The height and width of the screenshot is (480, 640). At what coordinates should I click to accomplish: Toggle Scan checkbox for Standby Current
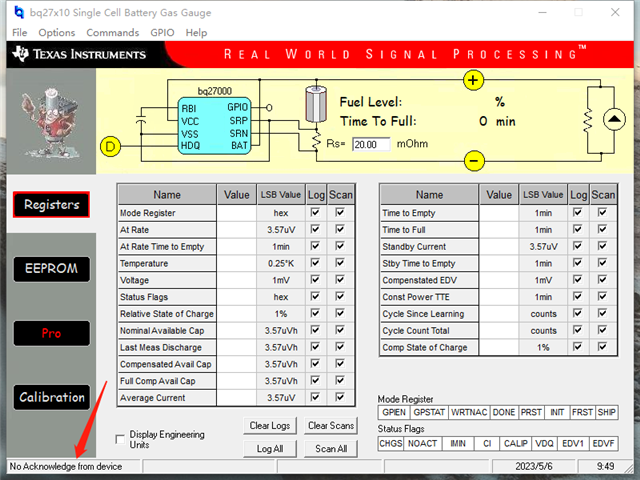(602, 246)
